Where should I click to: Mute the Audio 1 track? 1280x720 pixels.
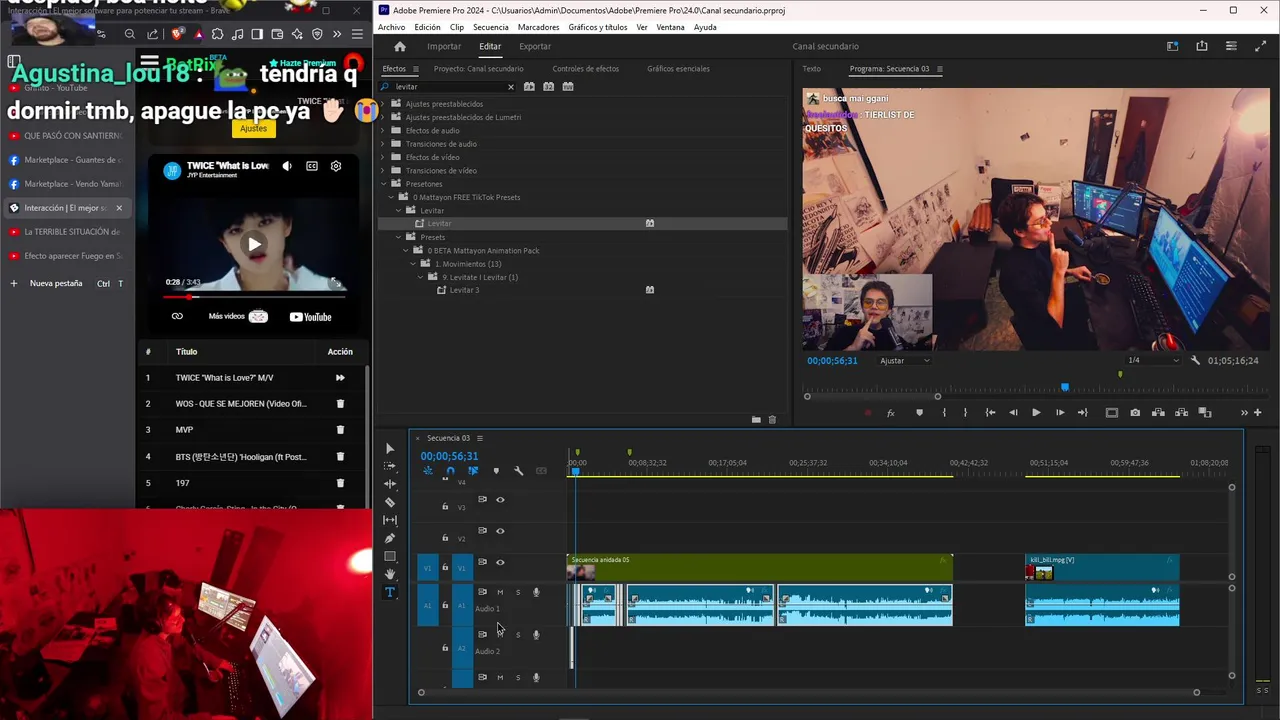coord(500,592)
